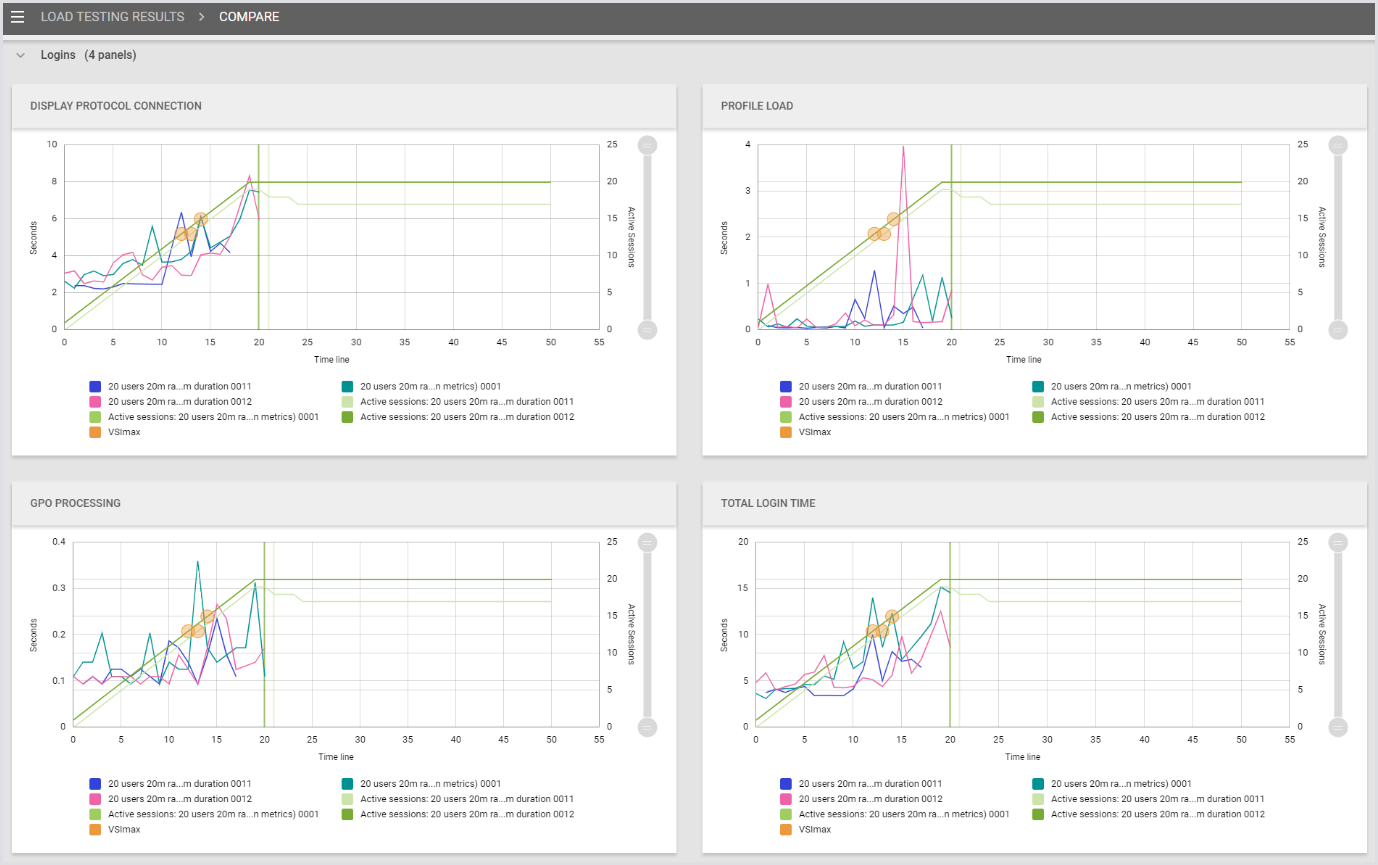The image size is (1378, 865).
Task: Hide VSImax legend icon in Display Protocol Connection
Action: tap(96, 432)
